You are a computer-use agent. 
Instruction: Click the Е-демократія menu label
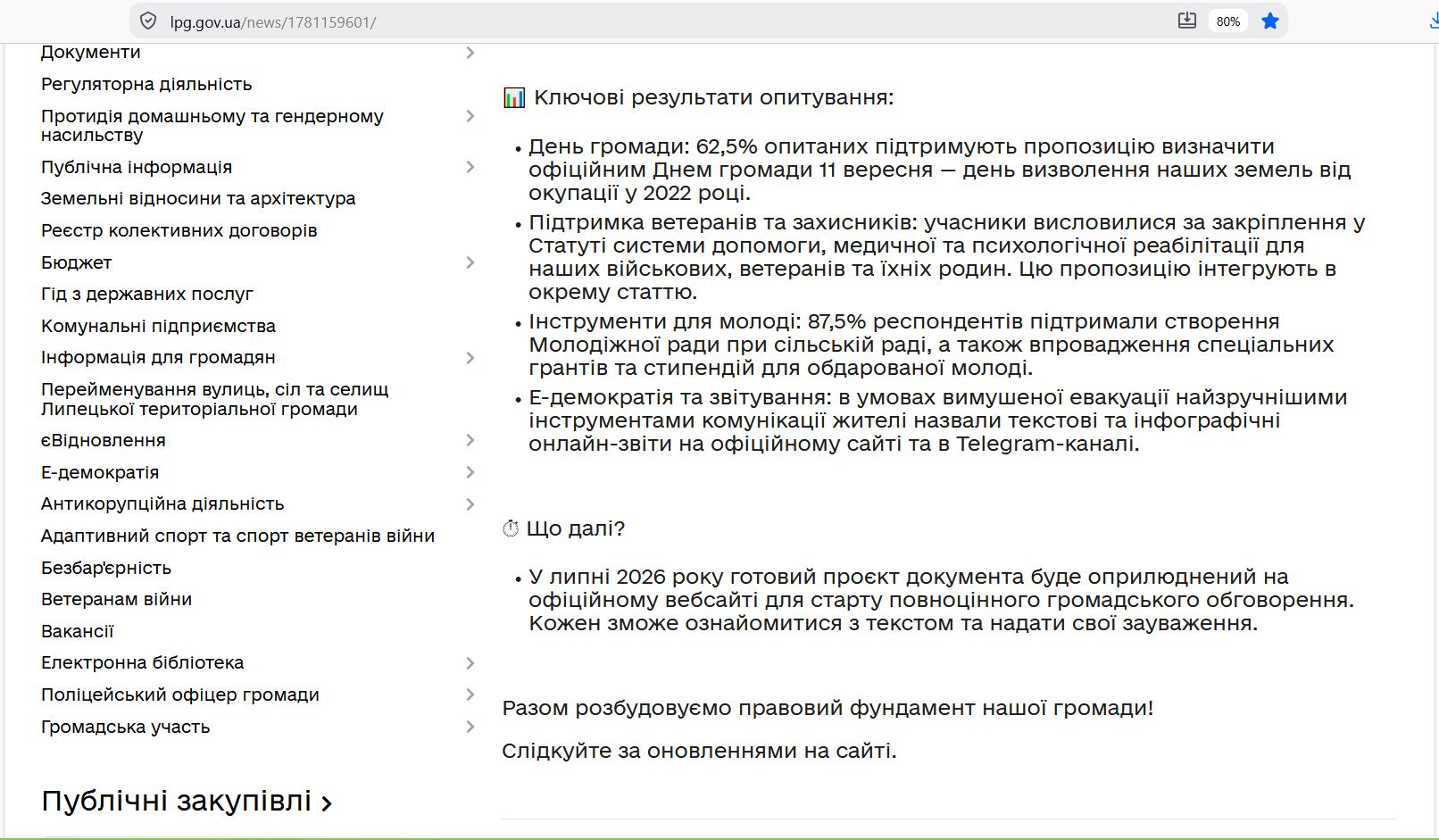100,472
